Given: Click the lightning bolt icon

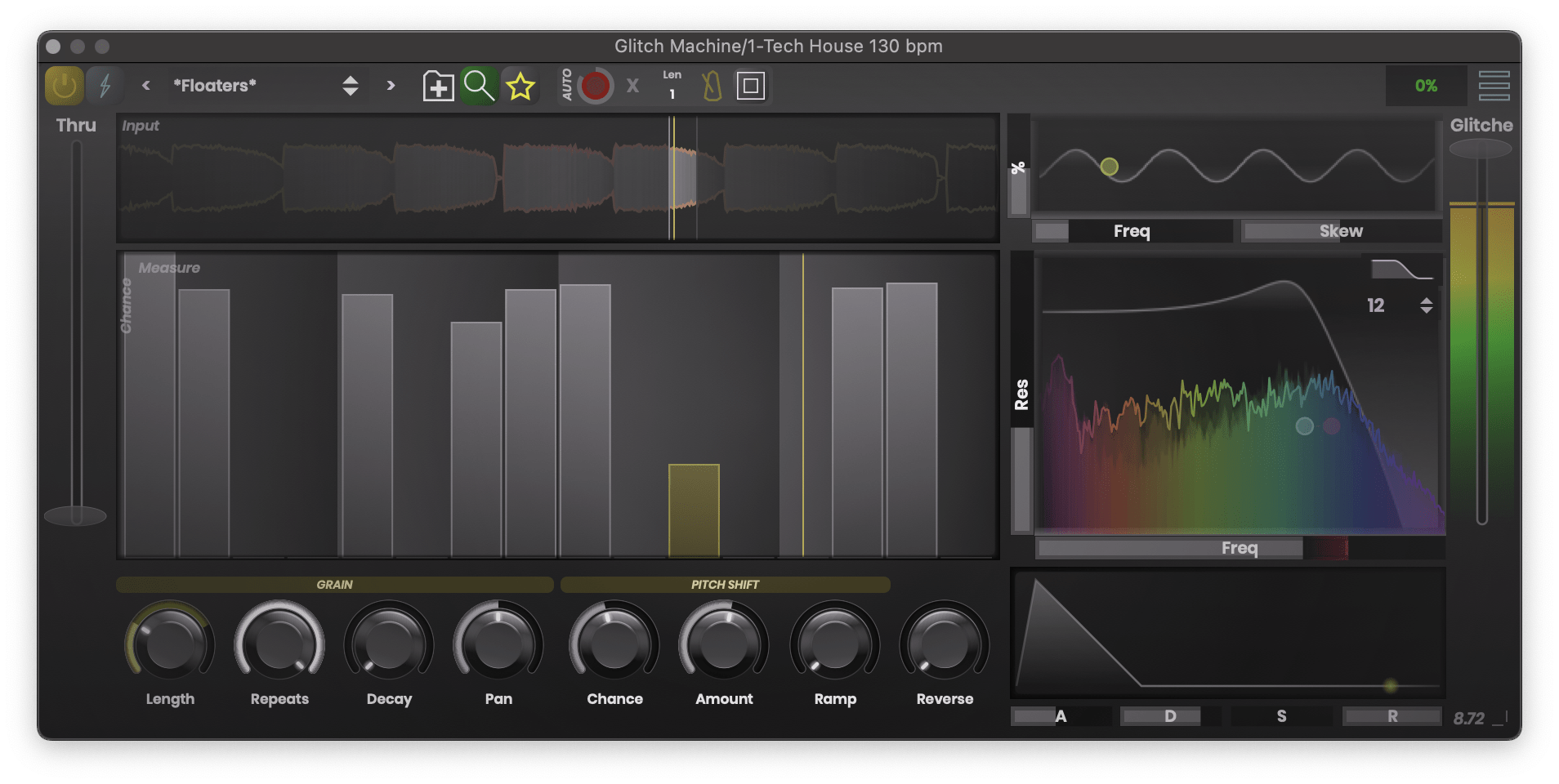Looking at the screenshot, I should coord(105,86).
